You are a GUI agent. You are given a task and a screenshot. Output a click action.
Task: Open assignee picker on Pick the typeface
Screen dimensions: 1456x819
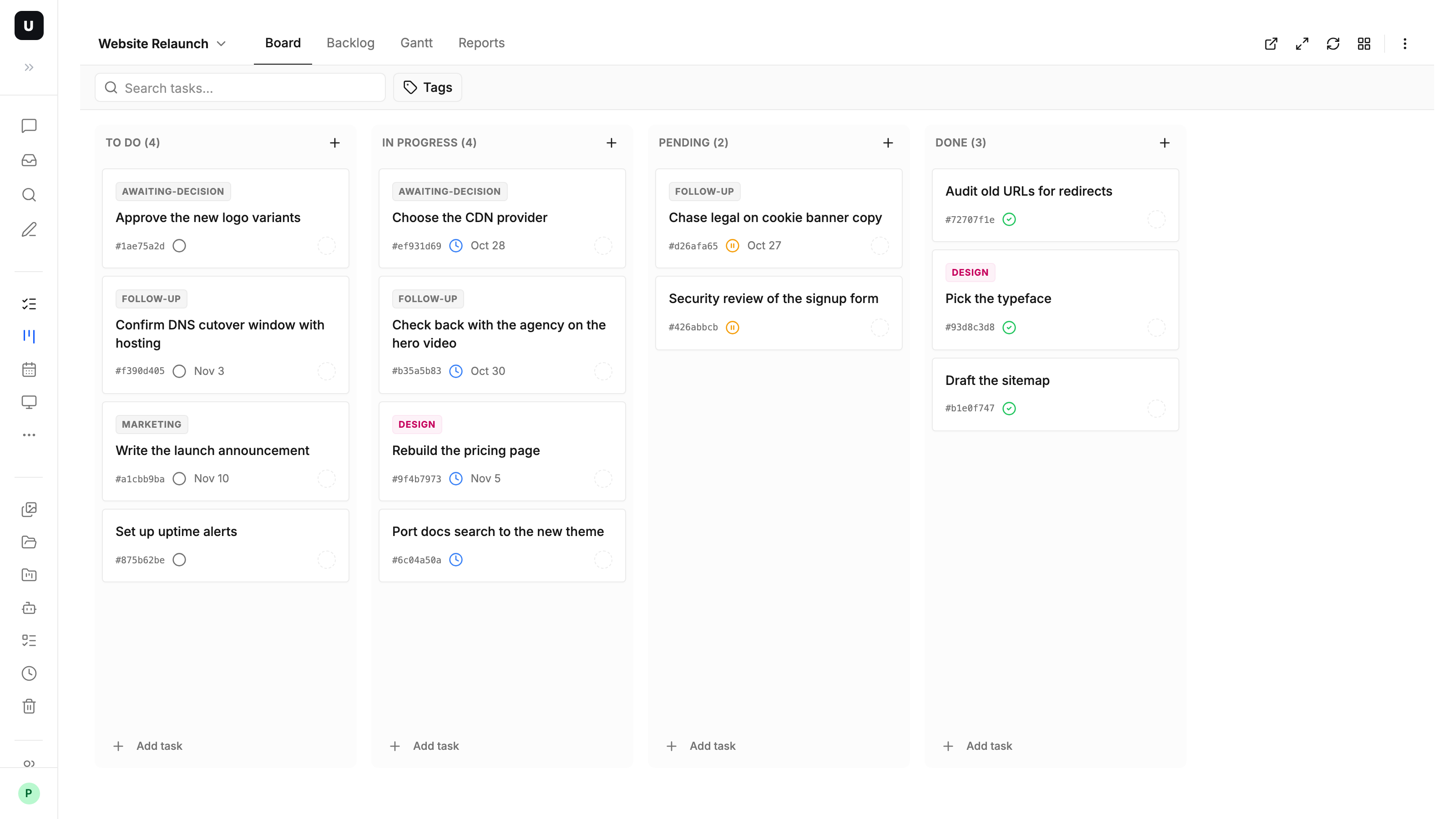click(x=1157, y=327)
